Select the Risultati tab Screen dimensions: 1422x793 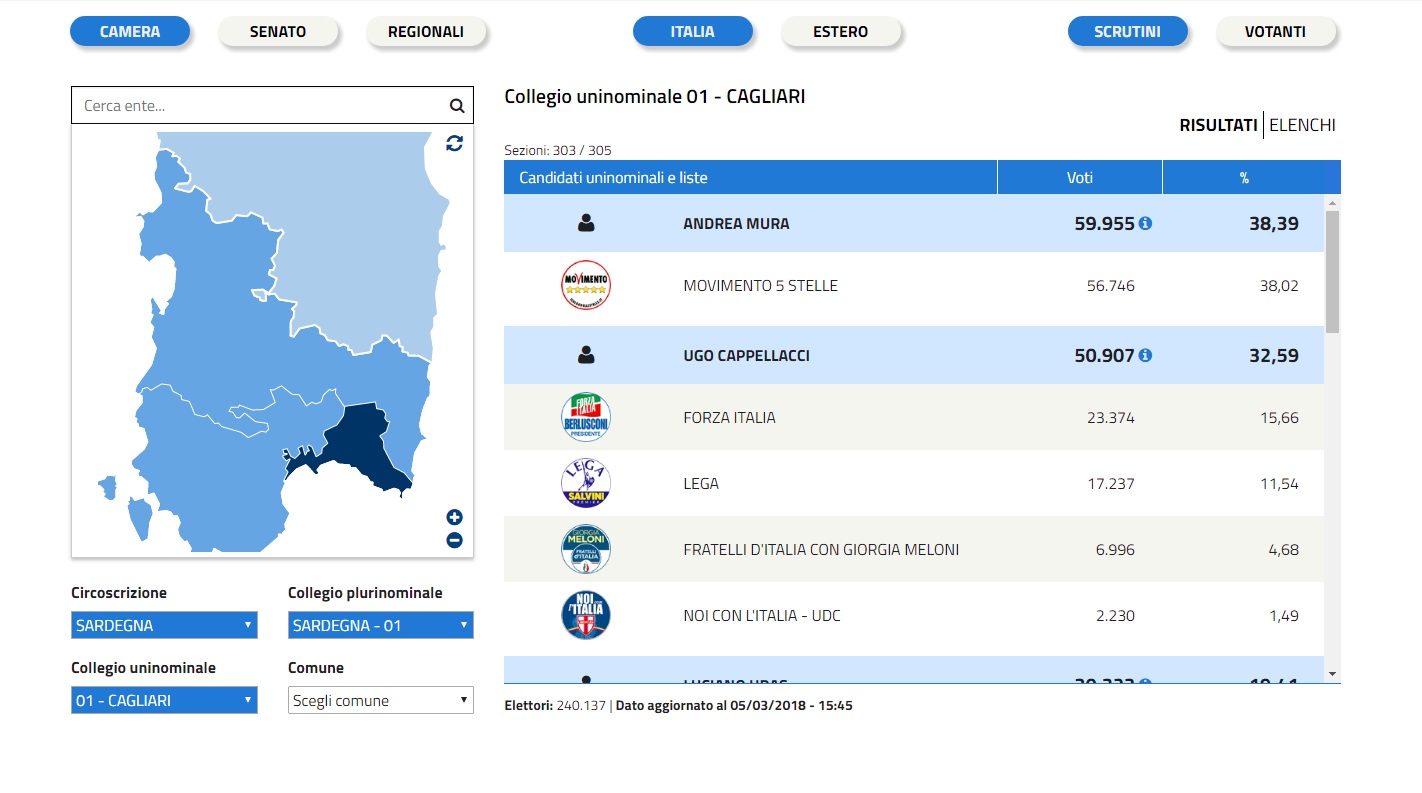[x=1218, y=125]
